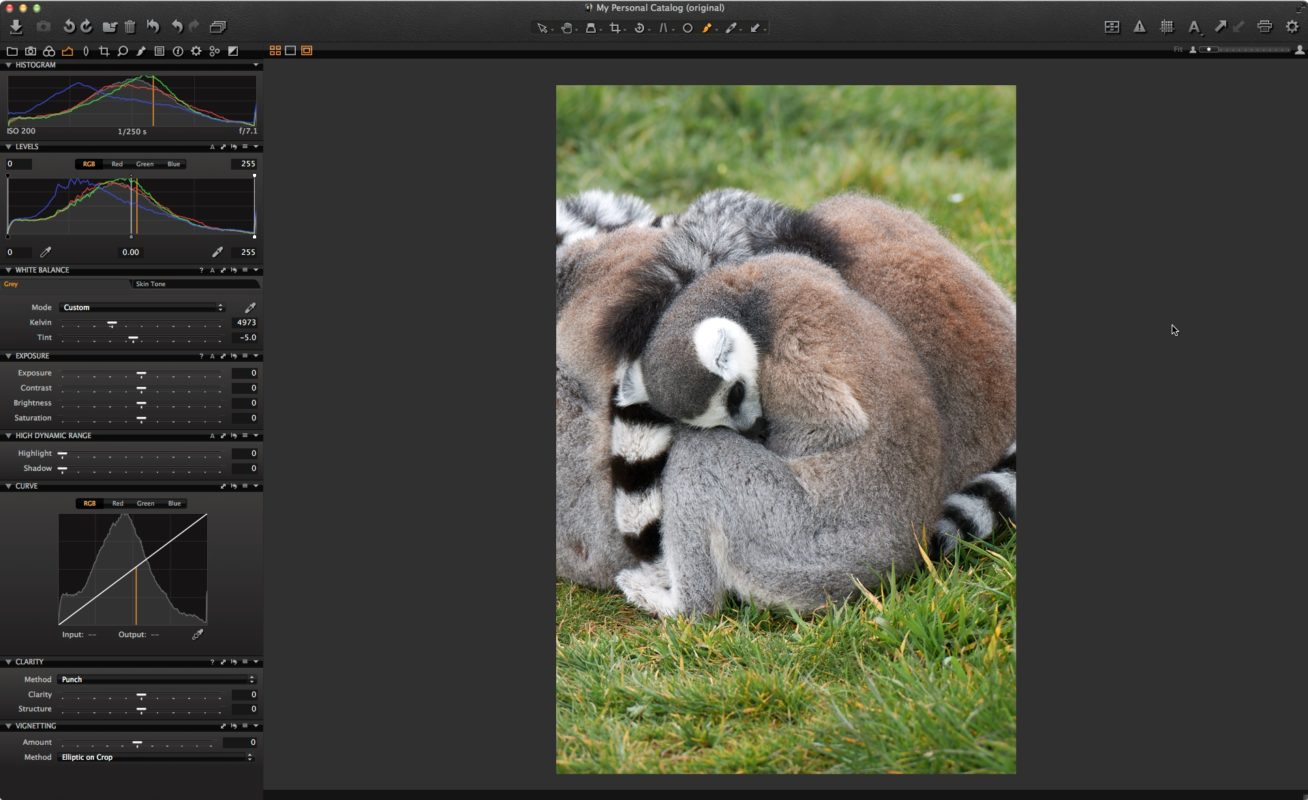Open the Vignetting Method dropdown

pyautogui.click(x=157, y=757)
